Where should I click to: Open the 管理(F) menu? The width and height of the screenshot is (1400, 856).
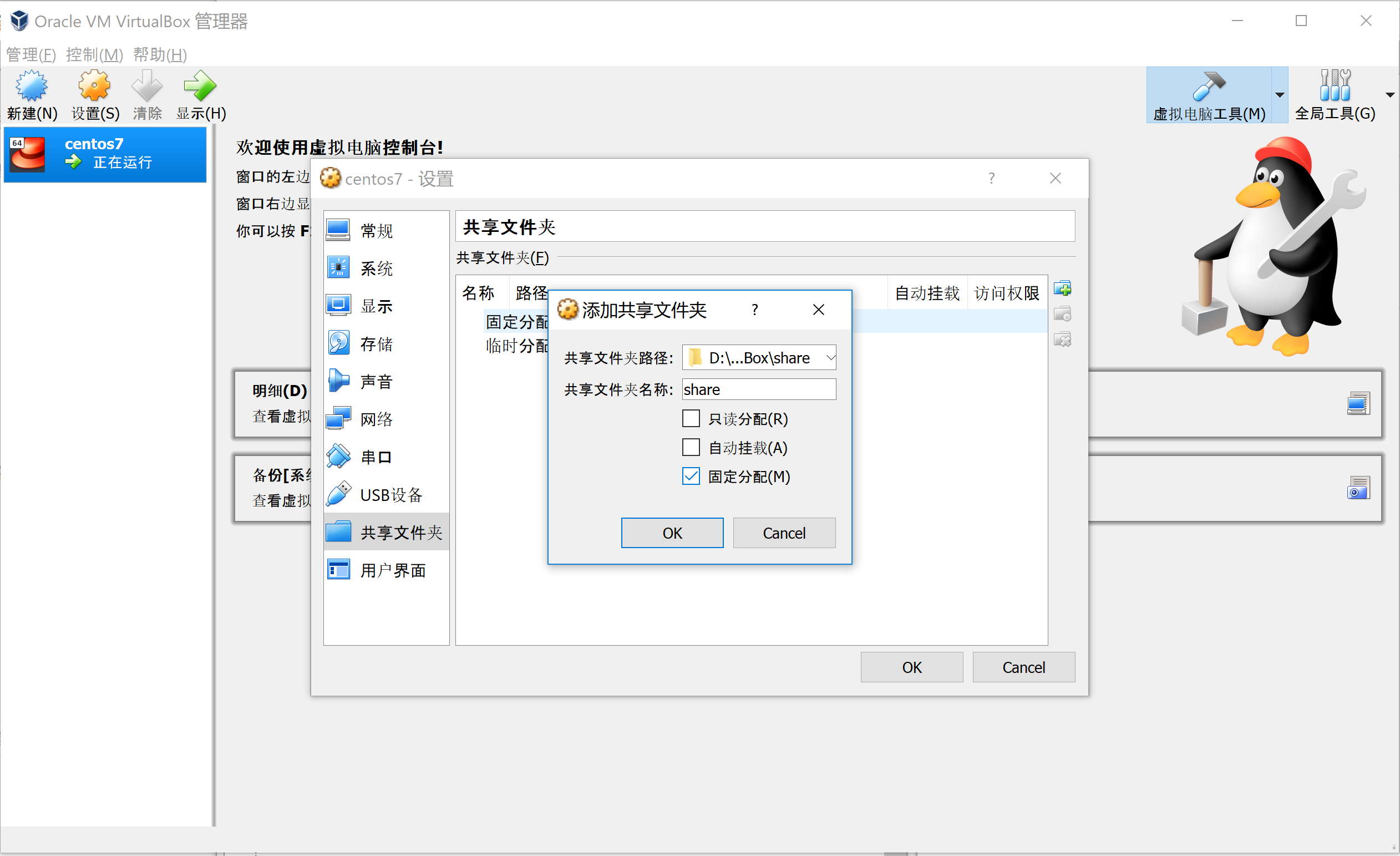(31, 54)
